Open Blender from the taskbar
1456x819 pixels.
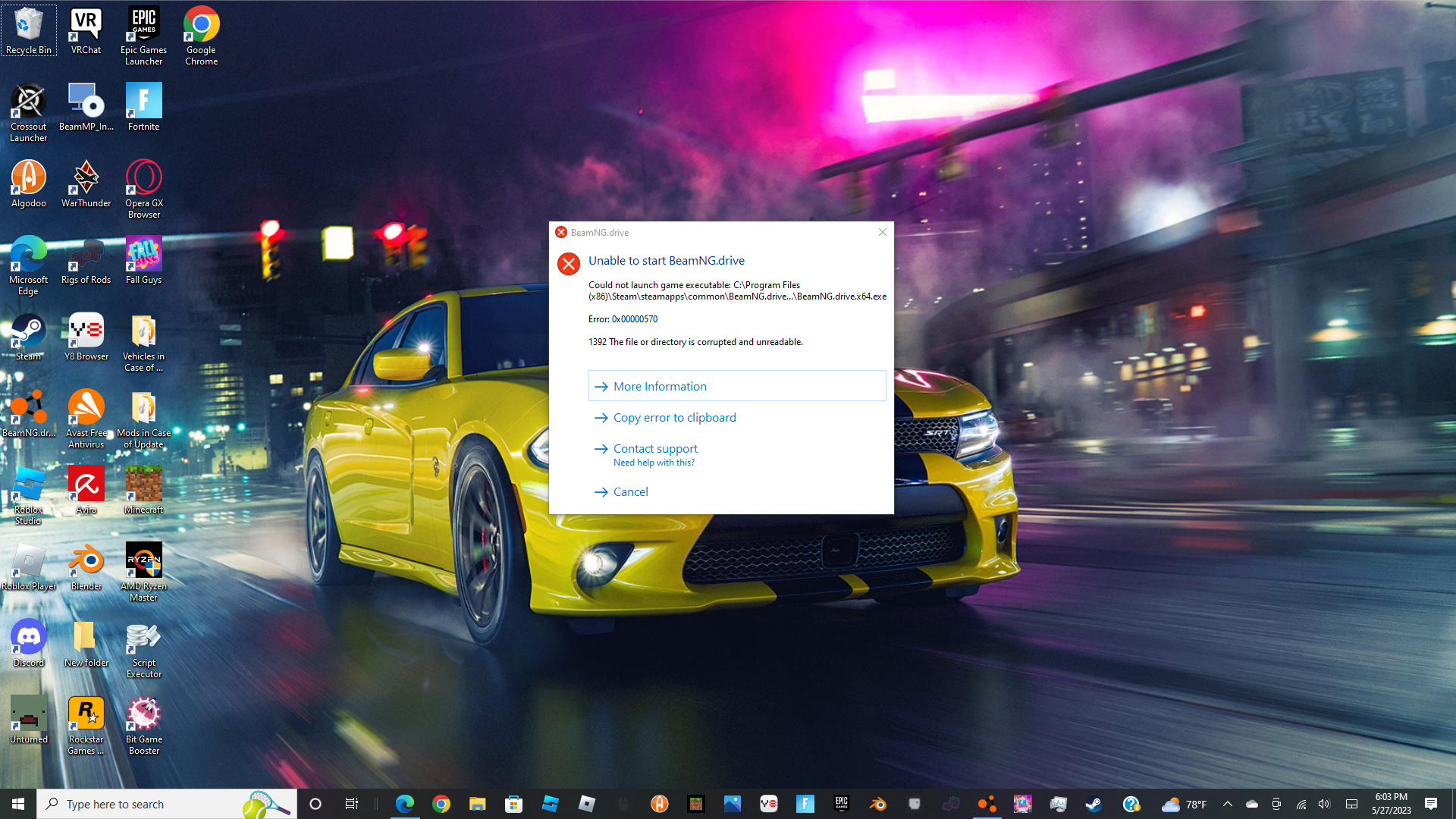878,804
